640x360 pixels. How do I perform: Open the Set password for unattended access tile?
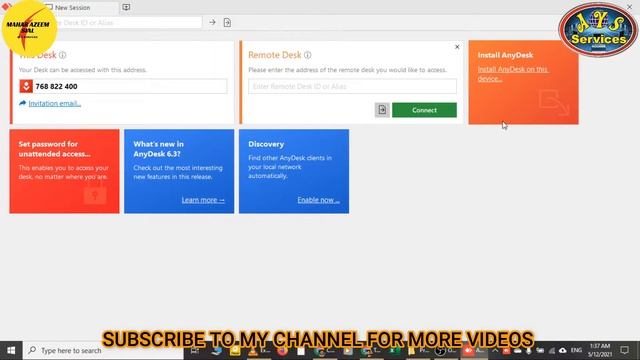point(64,171)
